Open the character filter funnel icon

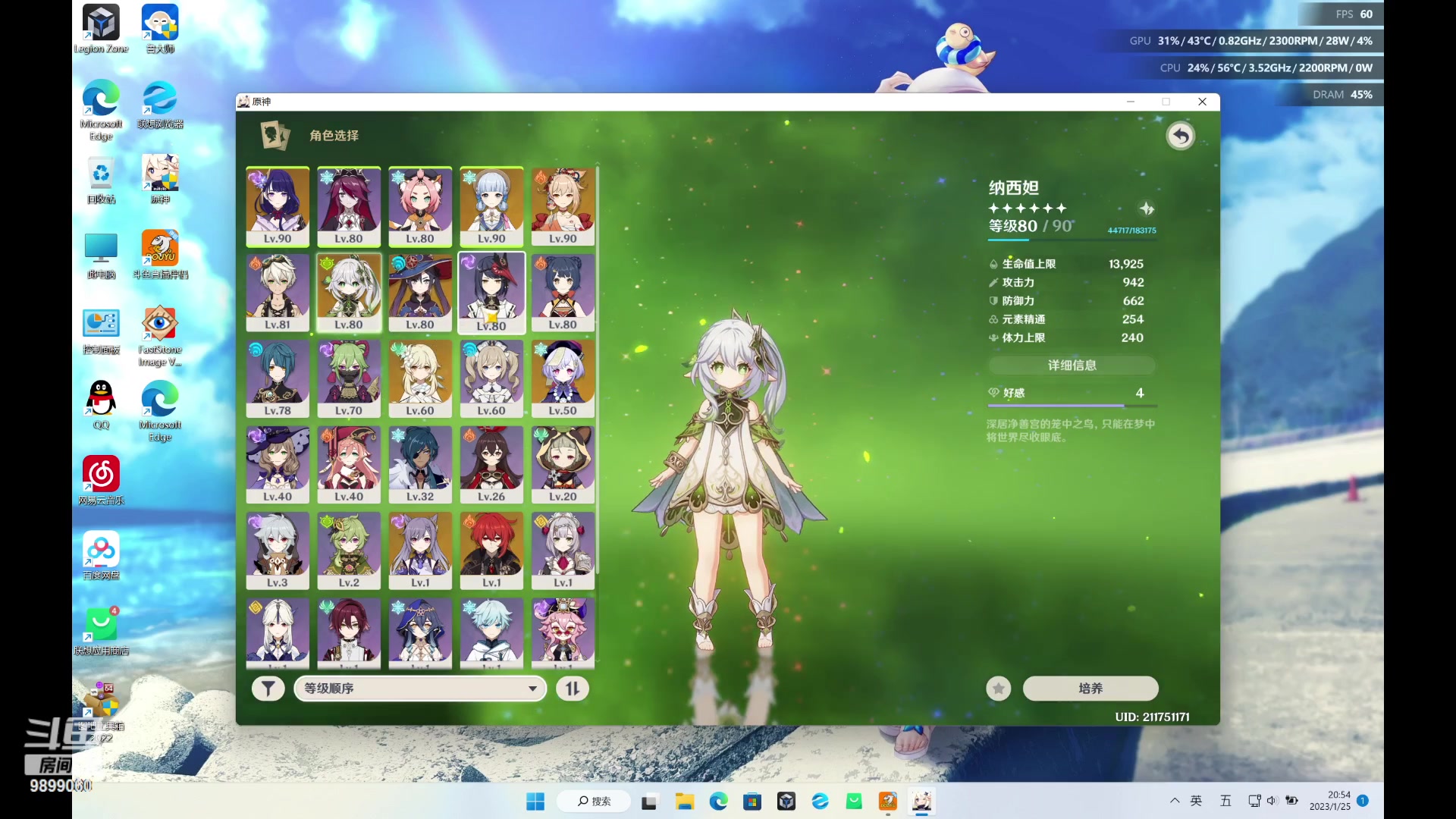268,689
